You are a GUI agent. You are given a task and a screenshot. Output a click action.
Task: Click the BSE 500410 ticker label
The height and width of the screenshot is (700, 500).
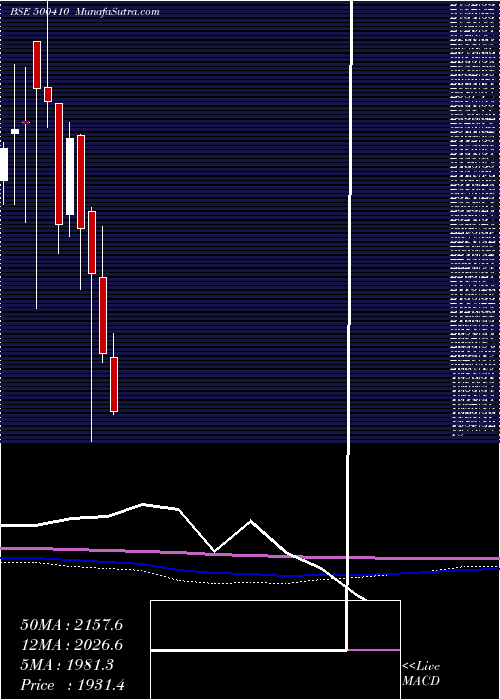[40, 12]
